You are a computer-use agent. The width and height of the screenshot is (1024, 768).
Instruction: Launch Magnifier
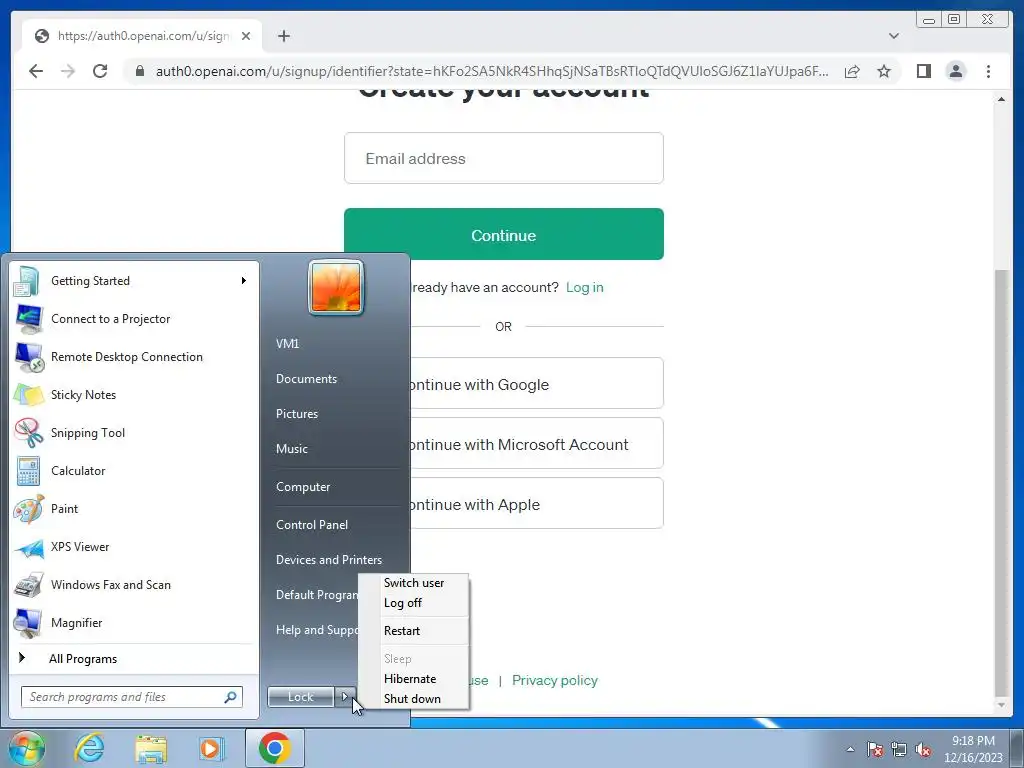(x=134, y=622)
